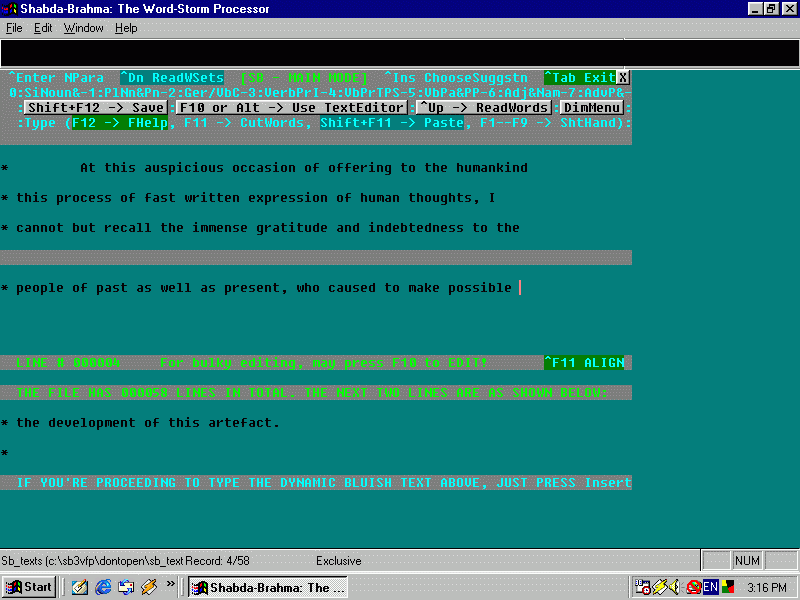The image size is (800, 600).
Task: Open the Window menu
Action: click(83, 28)
